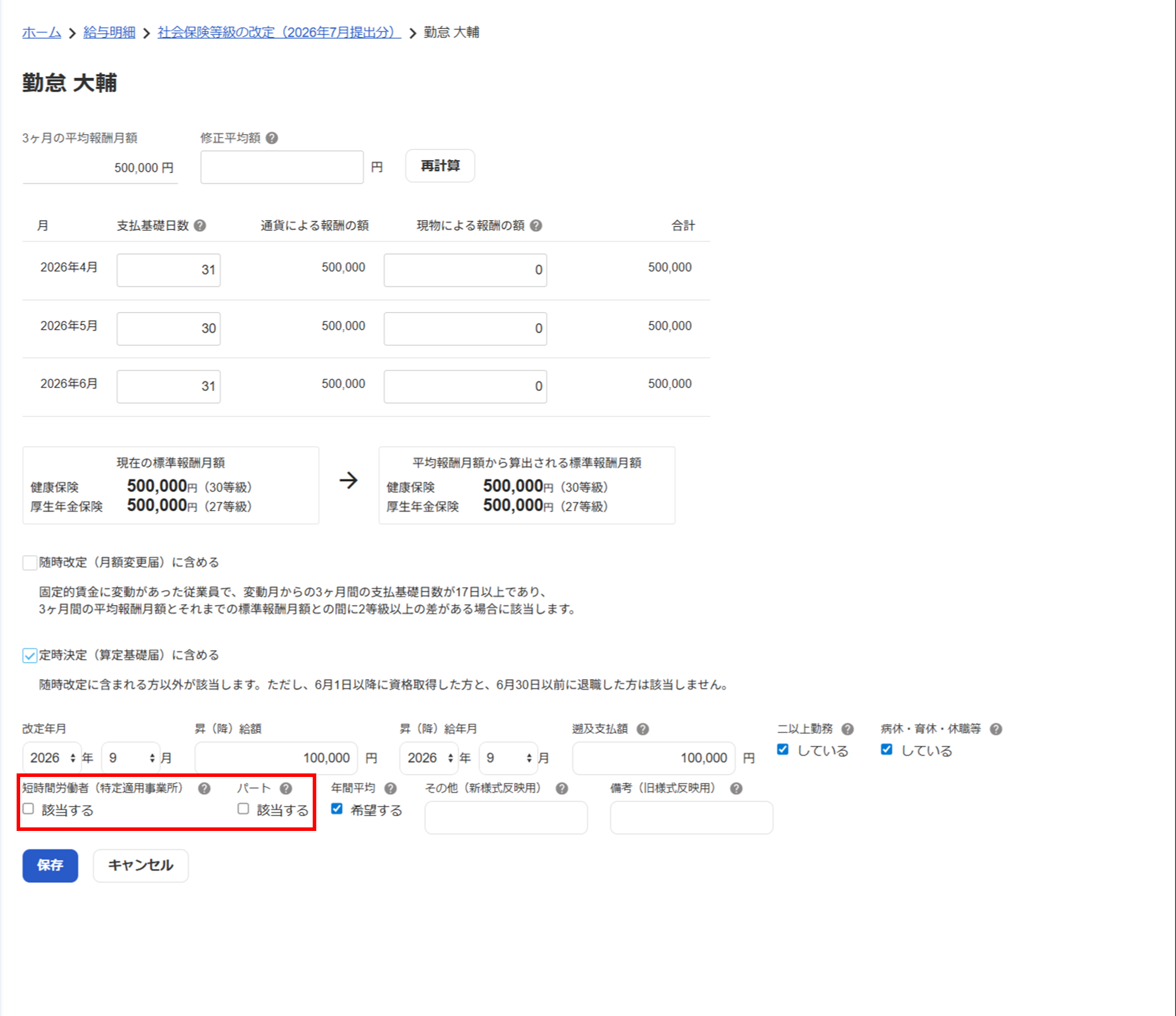Check 随時改定(月額変更届)に含める checkbox
This screenshot has width=1176, height=1016.
[30, 562]
